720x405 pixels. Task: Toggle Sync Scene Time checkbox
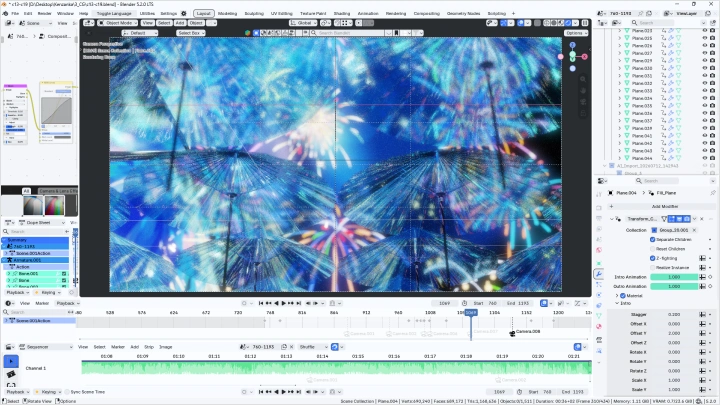(x=67, y=392)
